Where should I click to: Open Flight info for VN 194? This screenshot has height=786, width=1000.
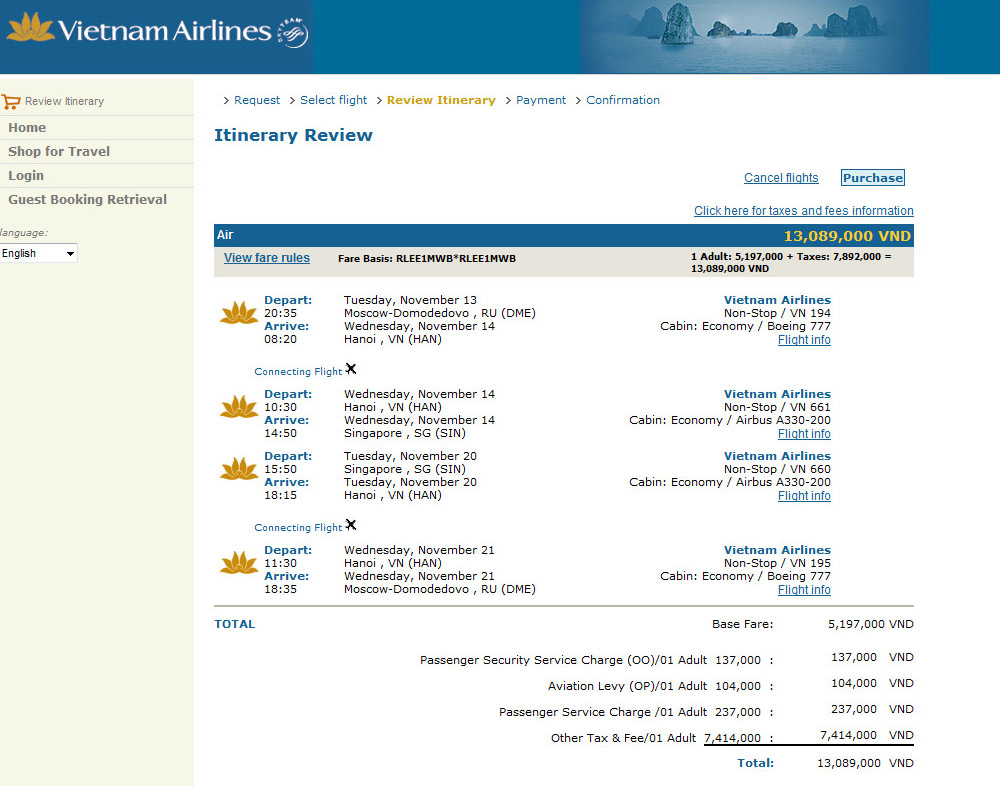tap(804, 340)
